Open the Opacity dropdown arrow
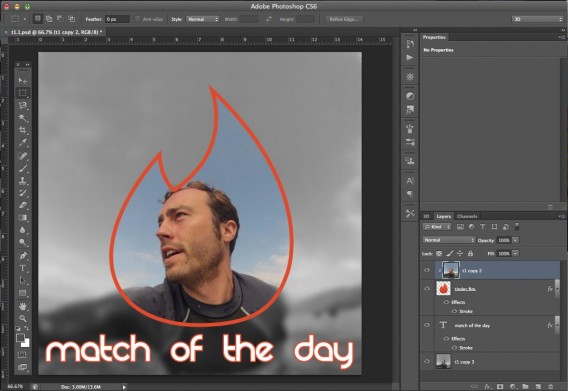This screenshot has height=391, width=568. [515, 240]
